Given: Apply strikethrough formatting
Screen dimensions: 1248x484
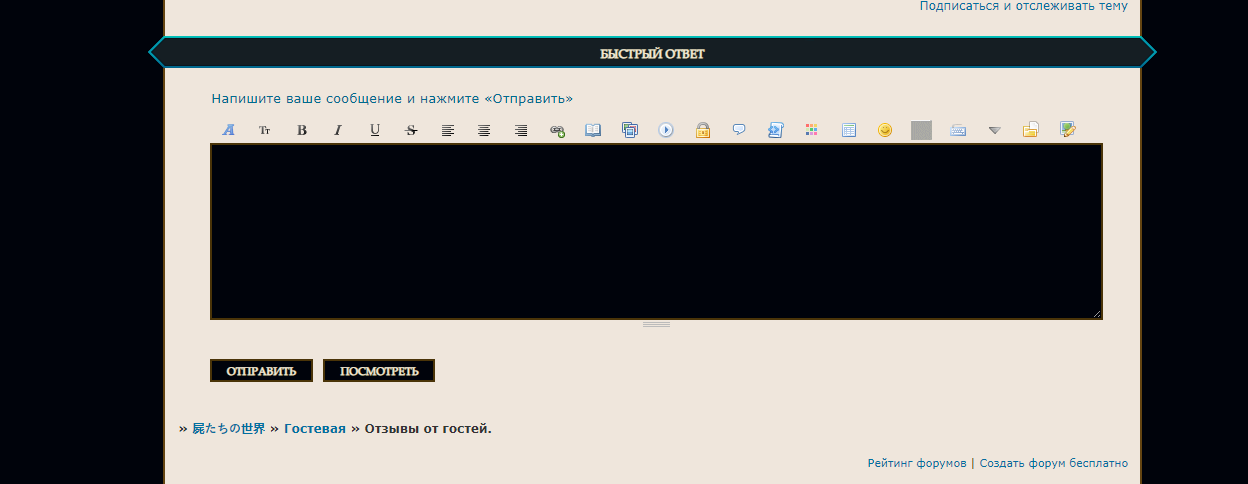Looking at the screenshot, I should [411, 130].
